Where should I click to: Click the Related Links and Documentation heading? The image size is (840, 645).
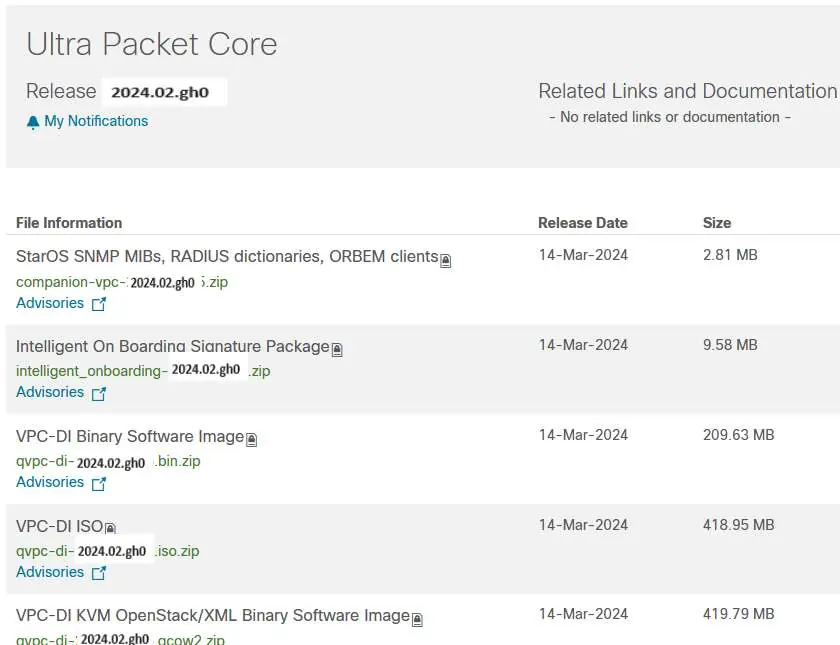point(688,92)
